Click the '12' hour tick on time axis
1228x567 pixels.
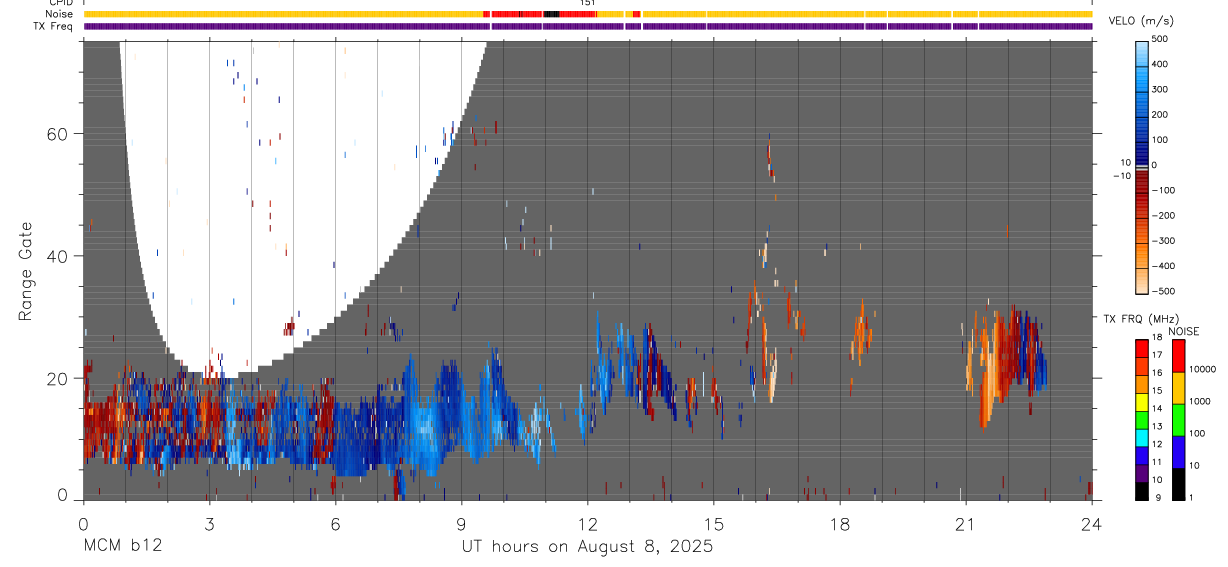coord(587,523)
